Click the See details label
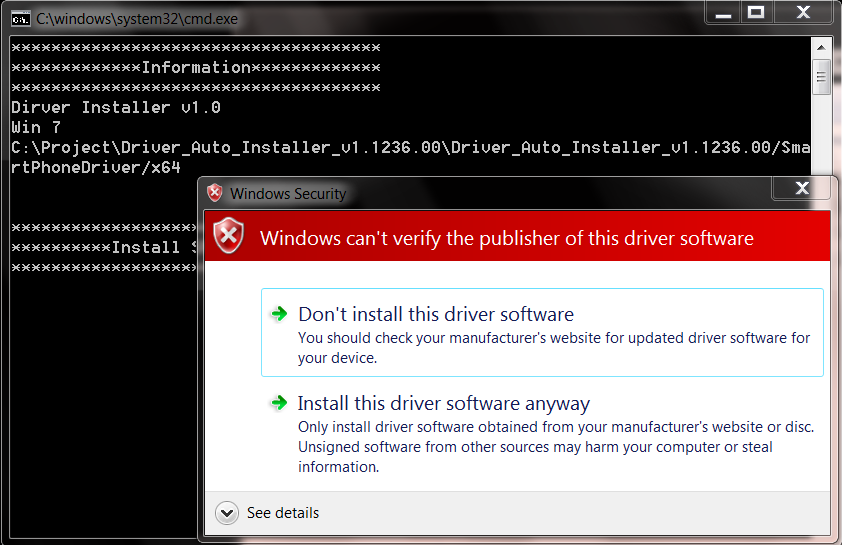 283,513
